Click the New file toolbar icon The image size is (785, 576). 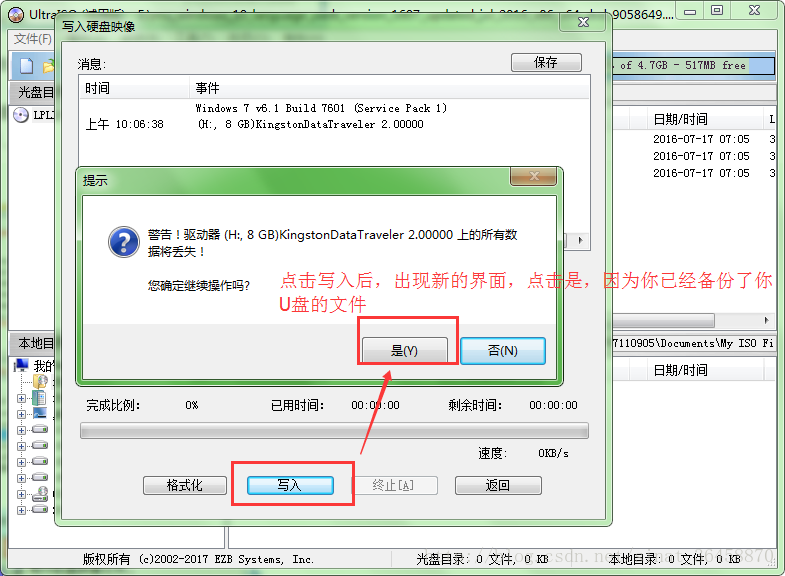pos(26,66)
